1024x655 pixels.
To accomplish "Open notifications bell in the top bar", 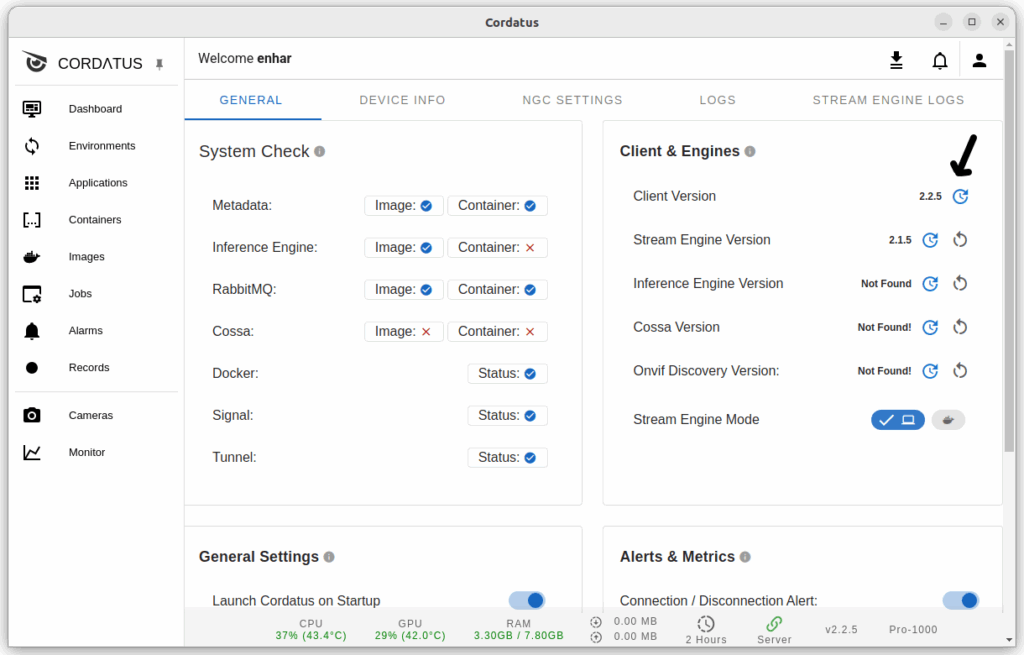I will [x=940, y=61].
